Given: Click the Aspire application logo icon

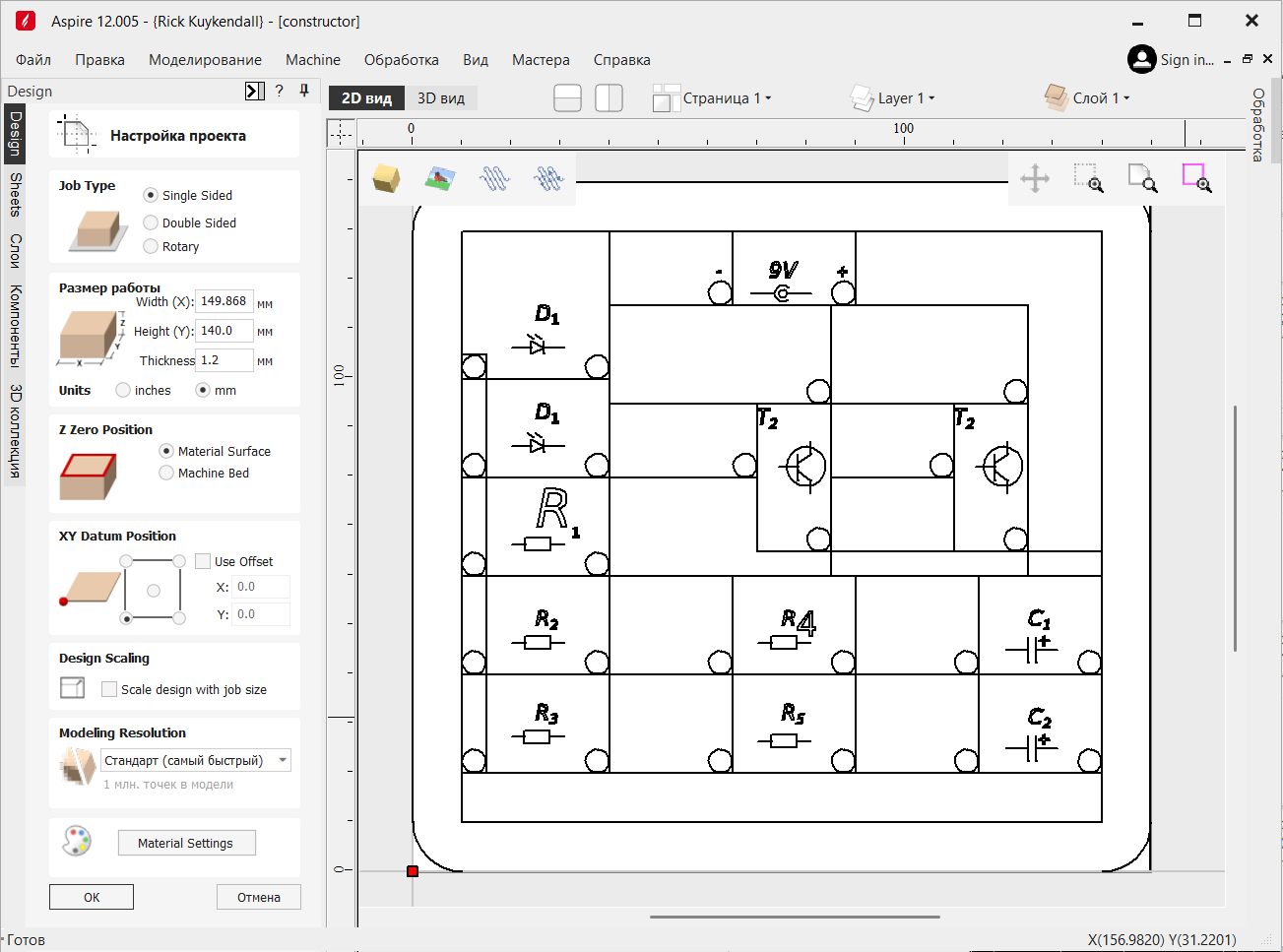Looking at the screenshot, I should 26,21.
